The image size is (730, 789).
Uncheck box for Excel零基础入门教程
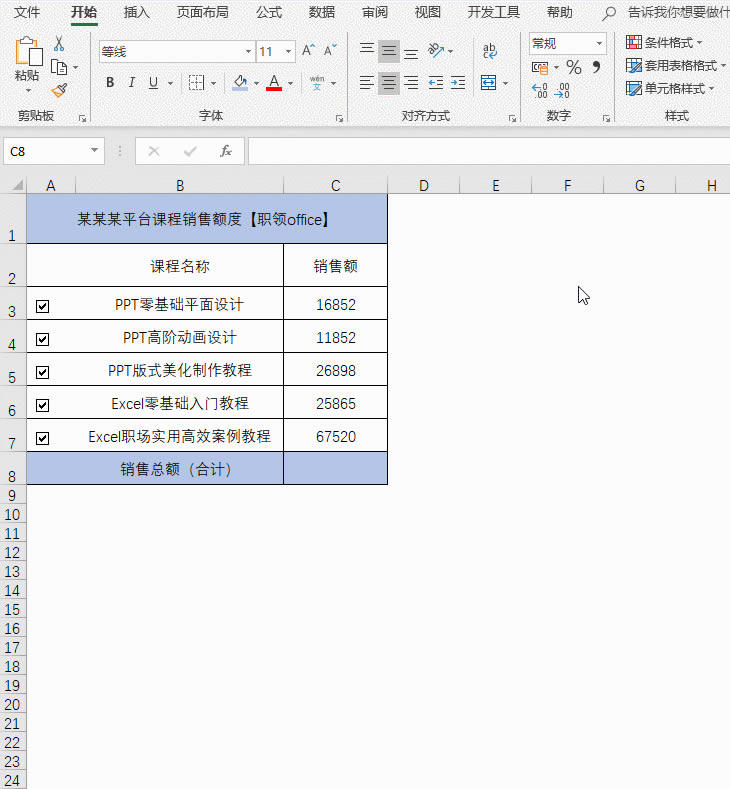(43, 405)
